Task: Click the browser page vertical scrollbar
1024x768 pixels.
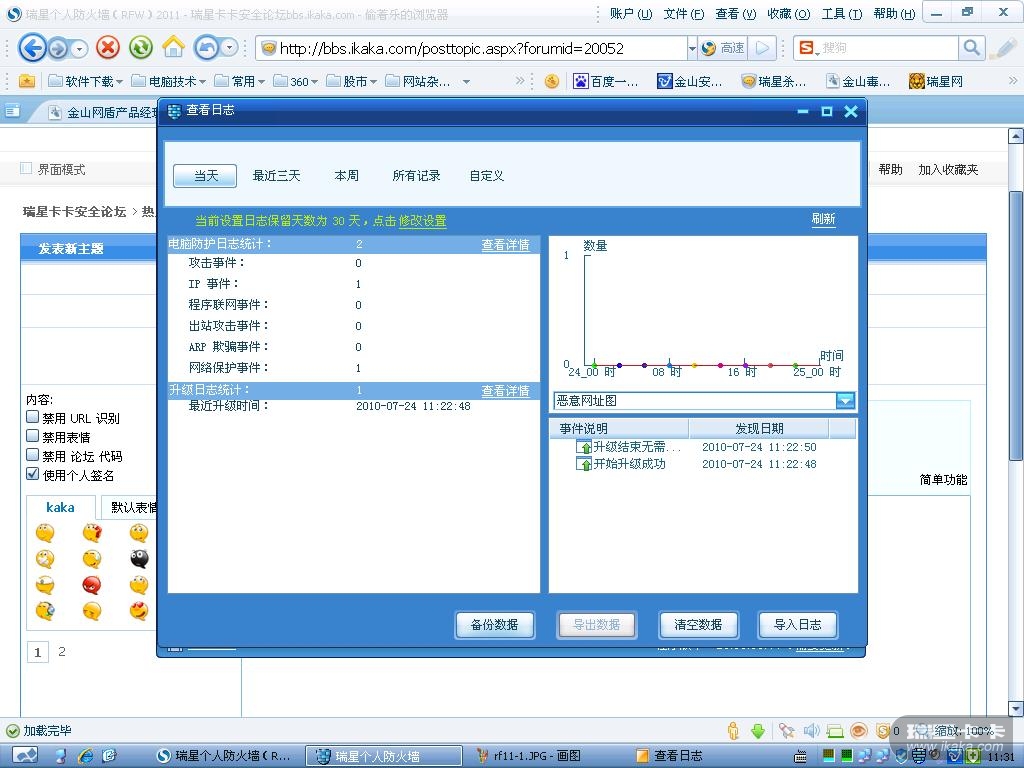Action: (x=1016, y=327)
